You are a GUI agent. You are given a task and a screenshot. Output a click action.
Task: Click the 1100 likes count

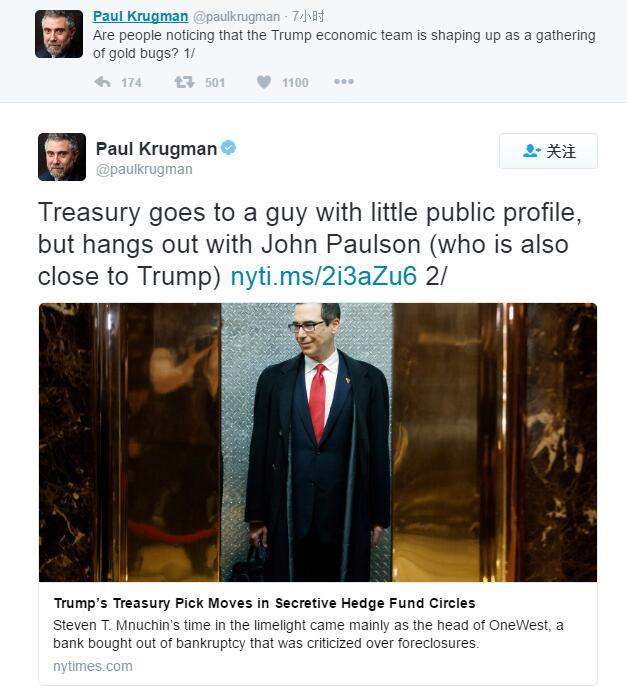click(295, 83)
